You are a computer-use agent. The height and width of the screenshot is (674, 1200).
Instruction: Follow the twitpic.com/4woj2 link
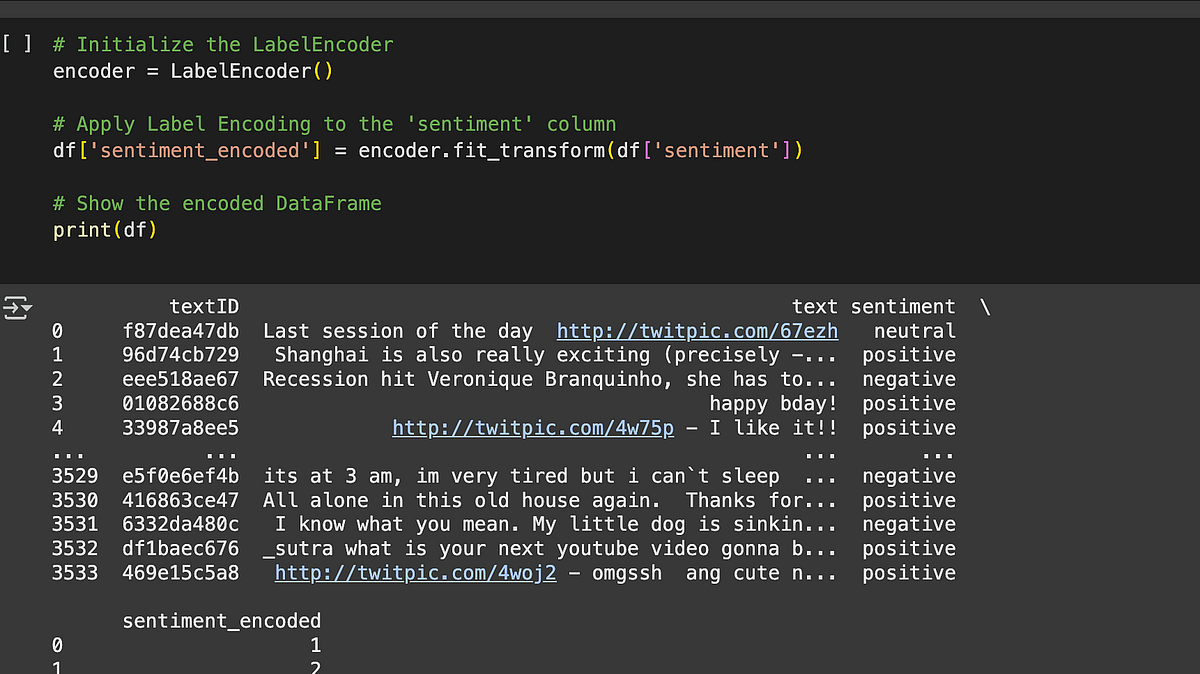coord(416,573)
